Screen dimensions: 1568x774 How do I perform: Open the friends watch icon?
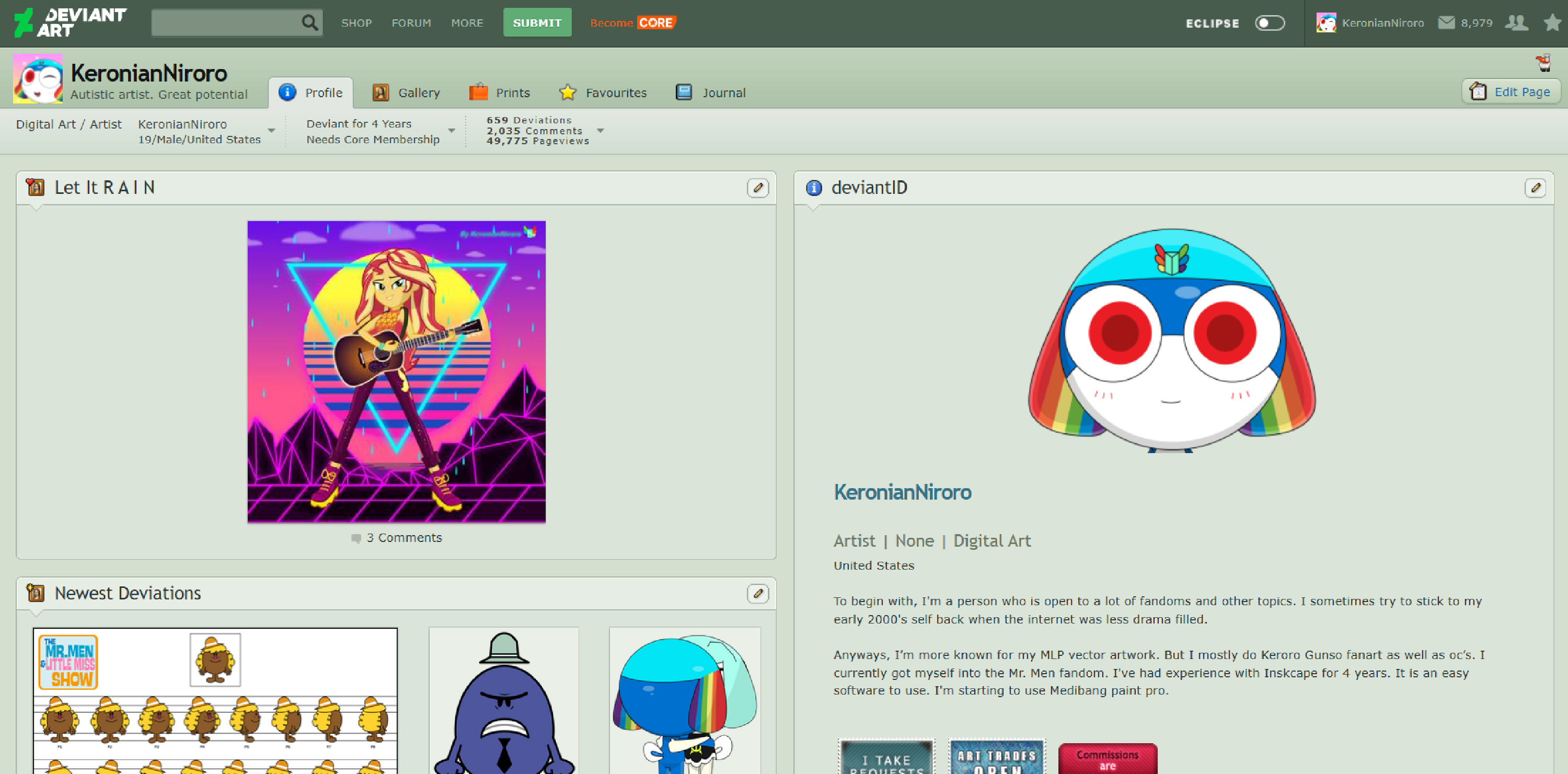(1516, 23)
